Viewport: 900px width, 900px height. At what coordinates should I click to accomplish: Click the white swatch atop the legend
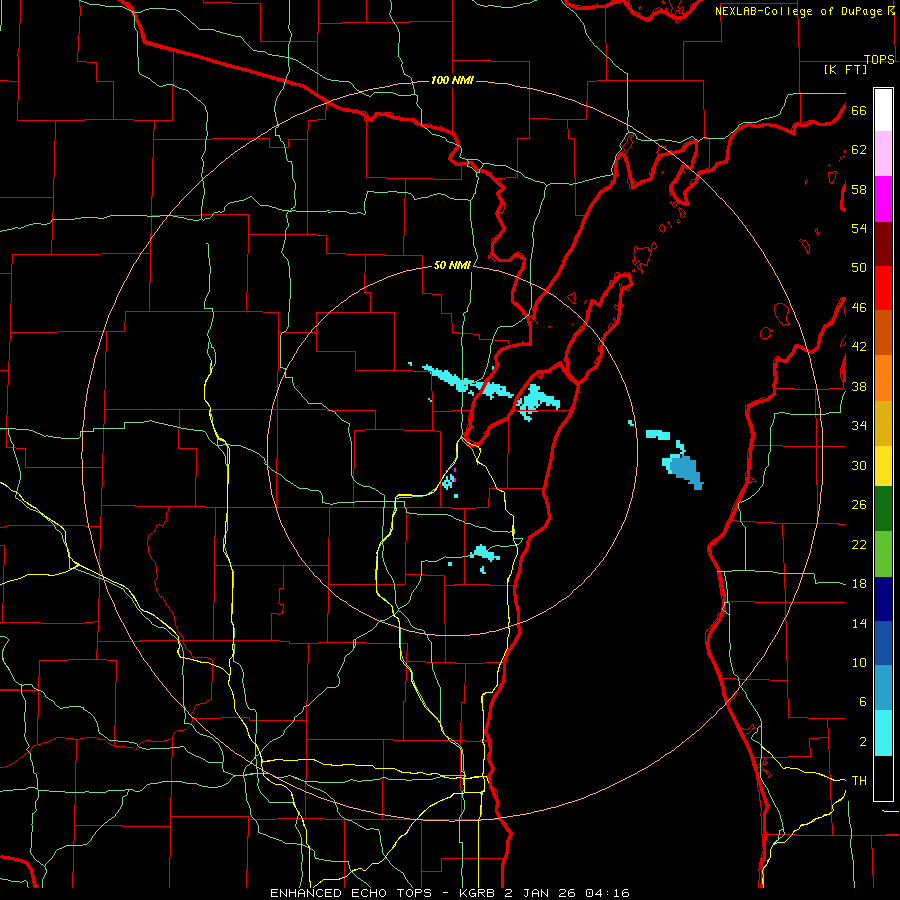point(883,110)
